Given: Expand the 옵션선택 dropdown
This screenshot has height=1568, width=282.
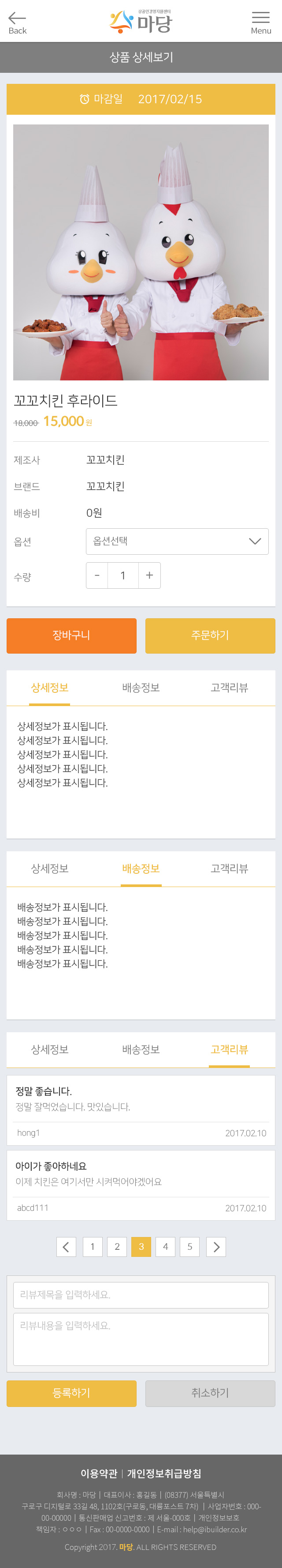Looking at the screenshot, I should pos(177,541).
